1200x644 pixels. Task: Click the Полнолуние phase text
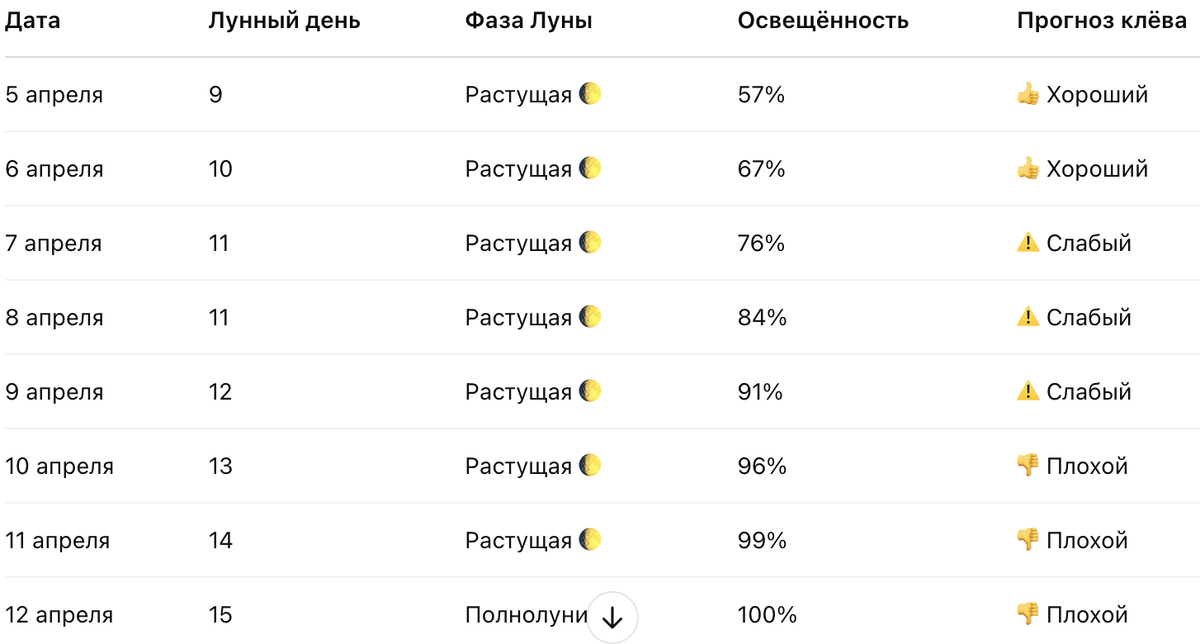coord(525,615)
